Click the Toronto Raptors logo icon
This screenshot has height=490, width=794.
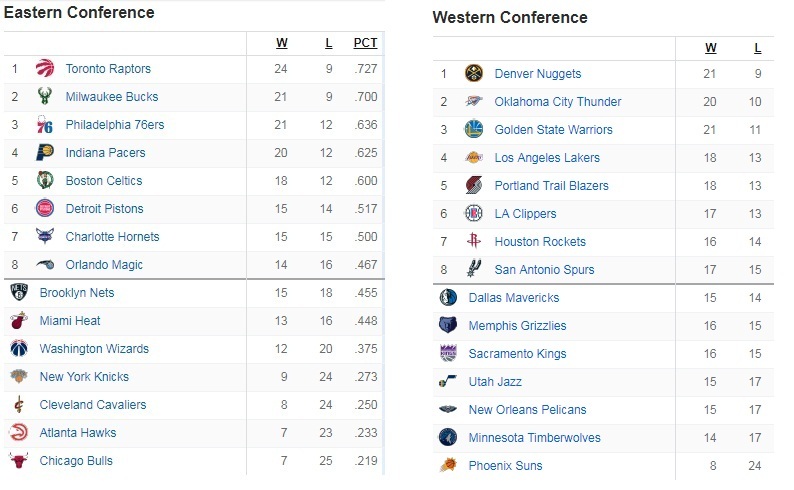(x=45, y=68)
